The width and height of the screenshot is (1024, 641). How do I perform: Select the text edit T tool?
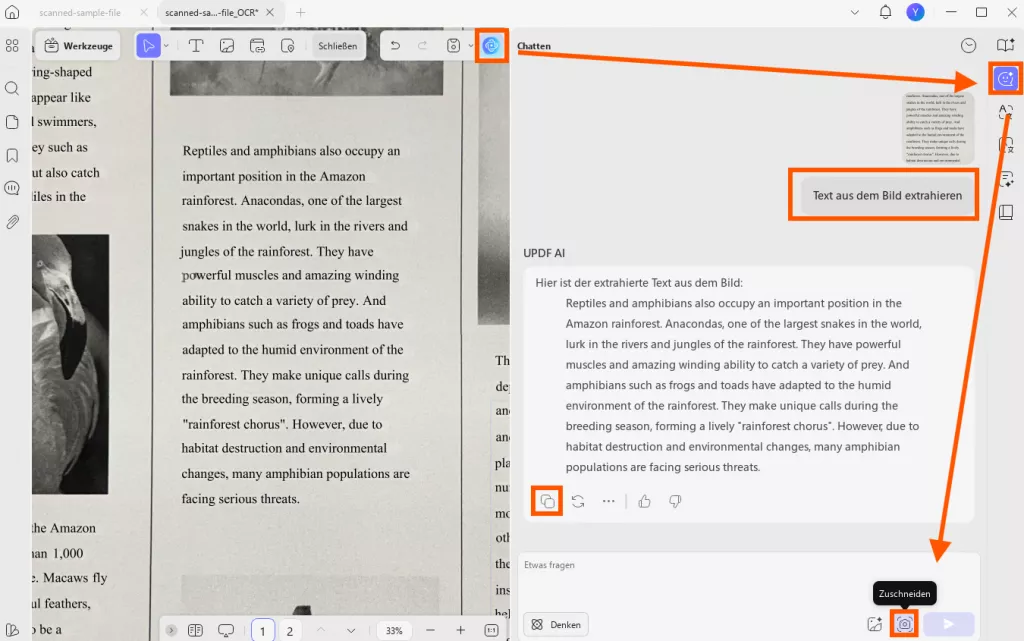(x=195, y=46)
